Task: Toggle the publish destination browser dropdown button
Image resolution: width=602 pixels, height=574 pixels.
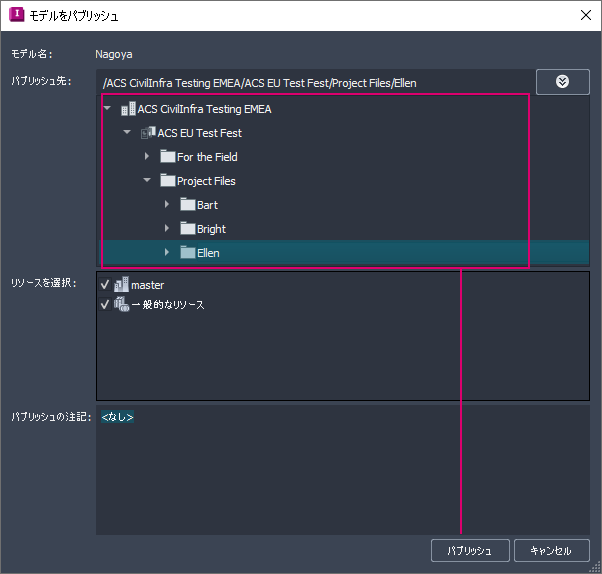Action: tap(562, 82)
